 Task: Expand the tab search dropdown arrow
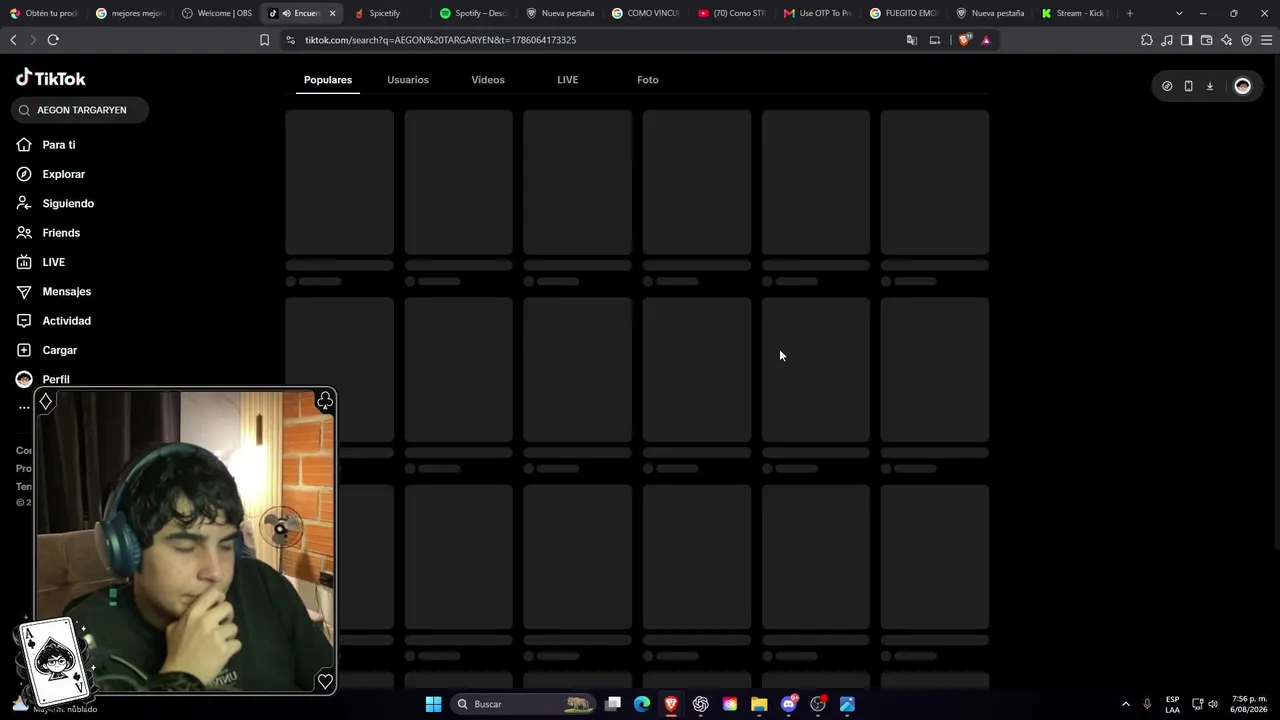coord(1179,13)
